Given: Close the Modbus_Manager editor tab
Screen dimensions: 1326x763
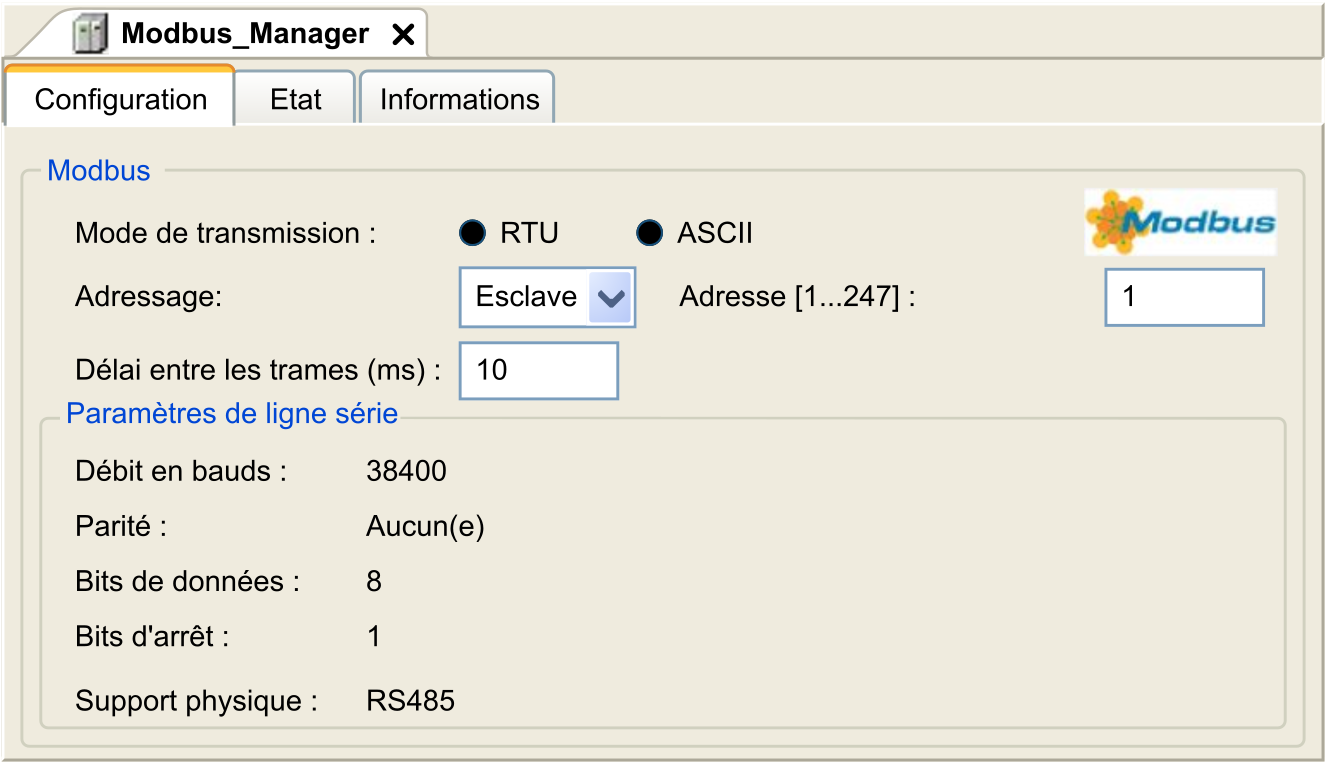Looking at the screenshot, I should pos(403,35).
